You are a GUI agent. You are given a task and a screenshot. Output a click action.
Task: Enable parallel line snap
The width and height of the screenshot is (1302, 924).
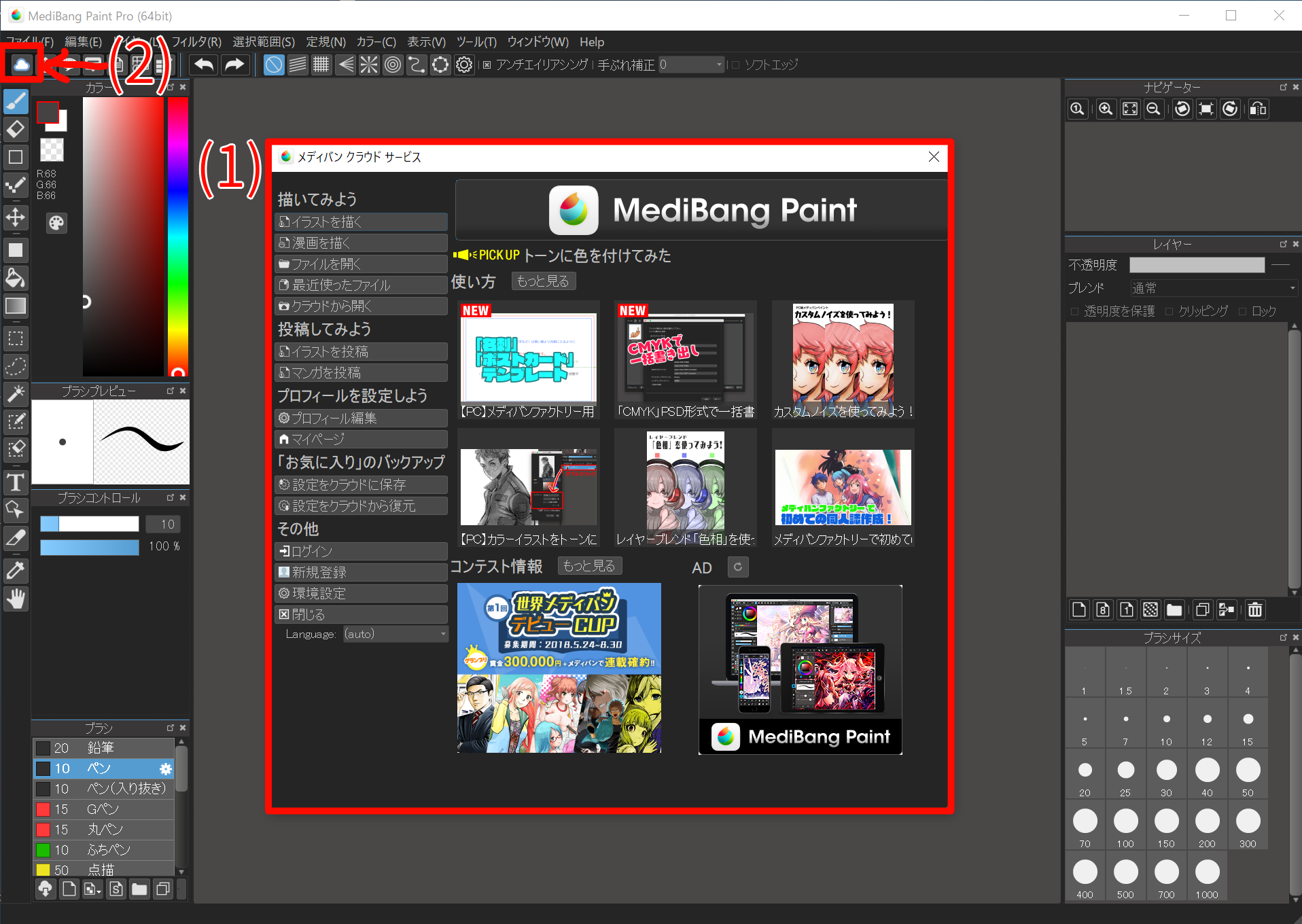(x=298, y=65)
